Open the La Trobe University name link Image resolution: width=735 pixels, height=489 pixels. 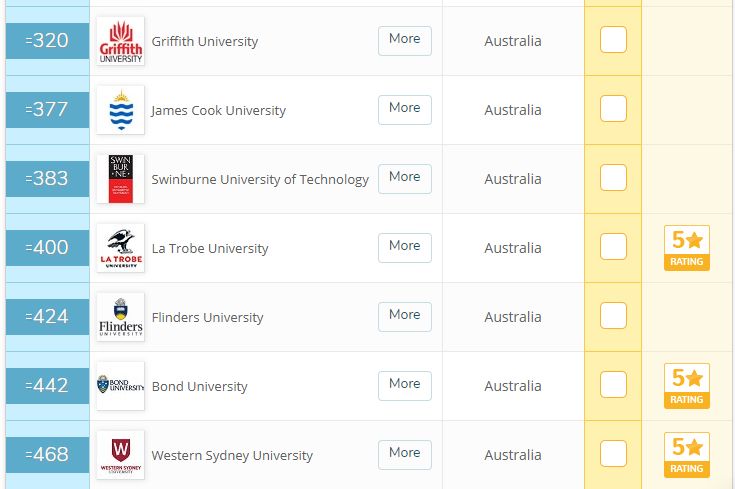tap(210, 248)
